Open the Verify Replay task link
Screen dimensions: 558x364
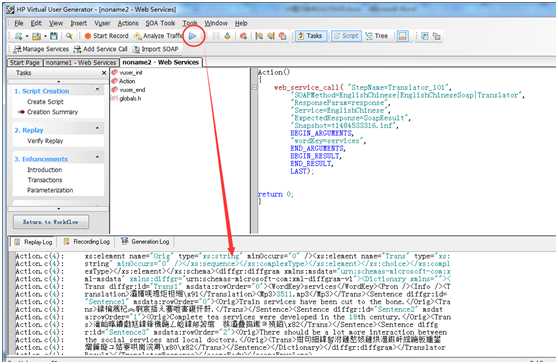45,141
